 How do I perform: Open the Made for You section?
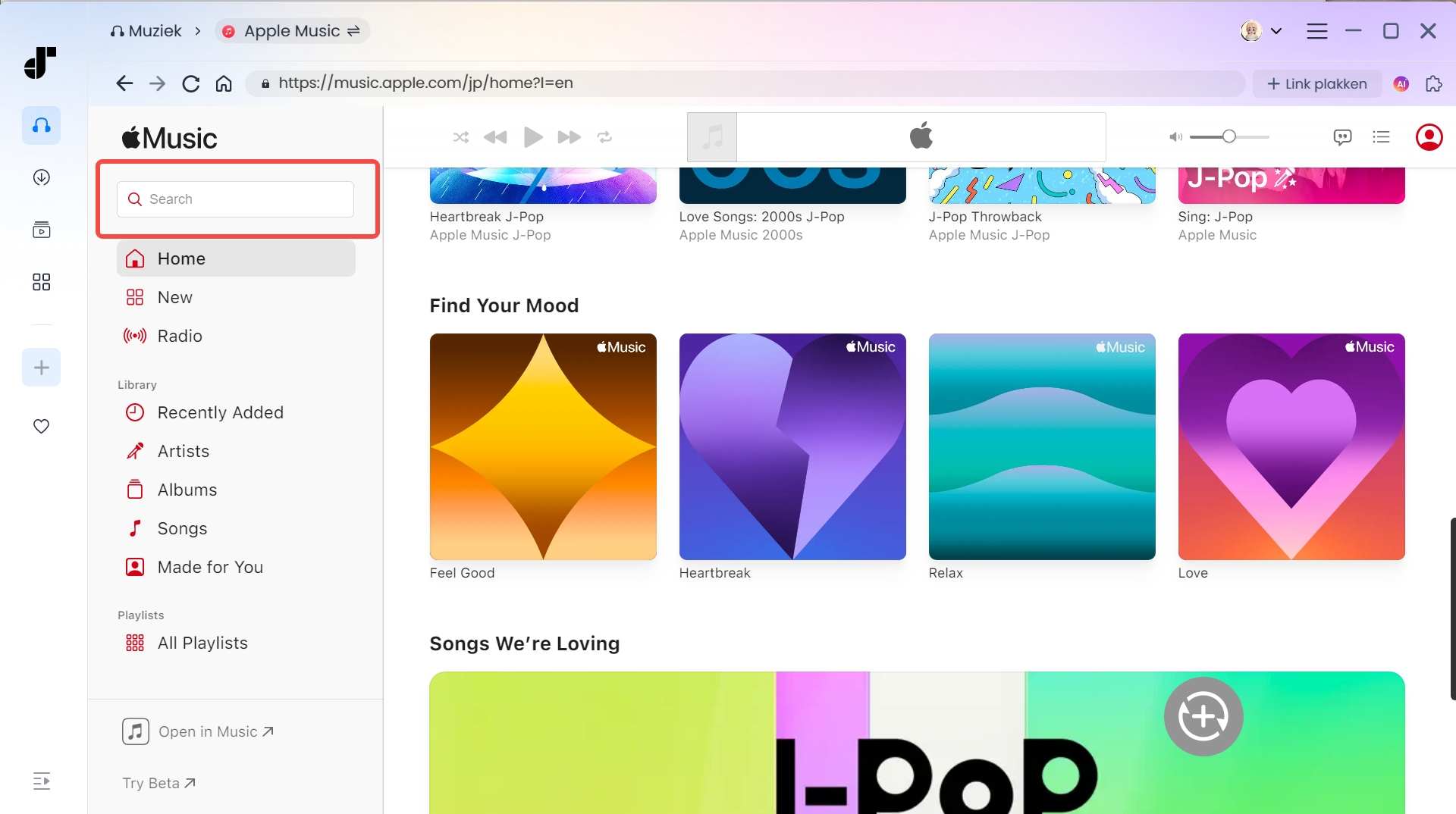[x=210, y=566]
